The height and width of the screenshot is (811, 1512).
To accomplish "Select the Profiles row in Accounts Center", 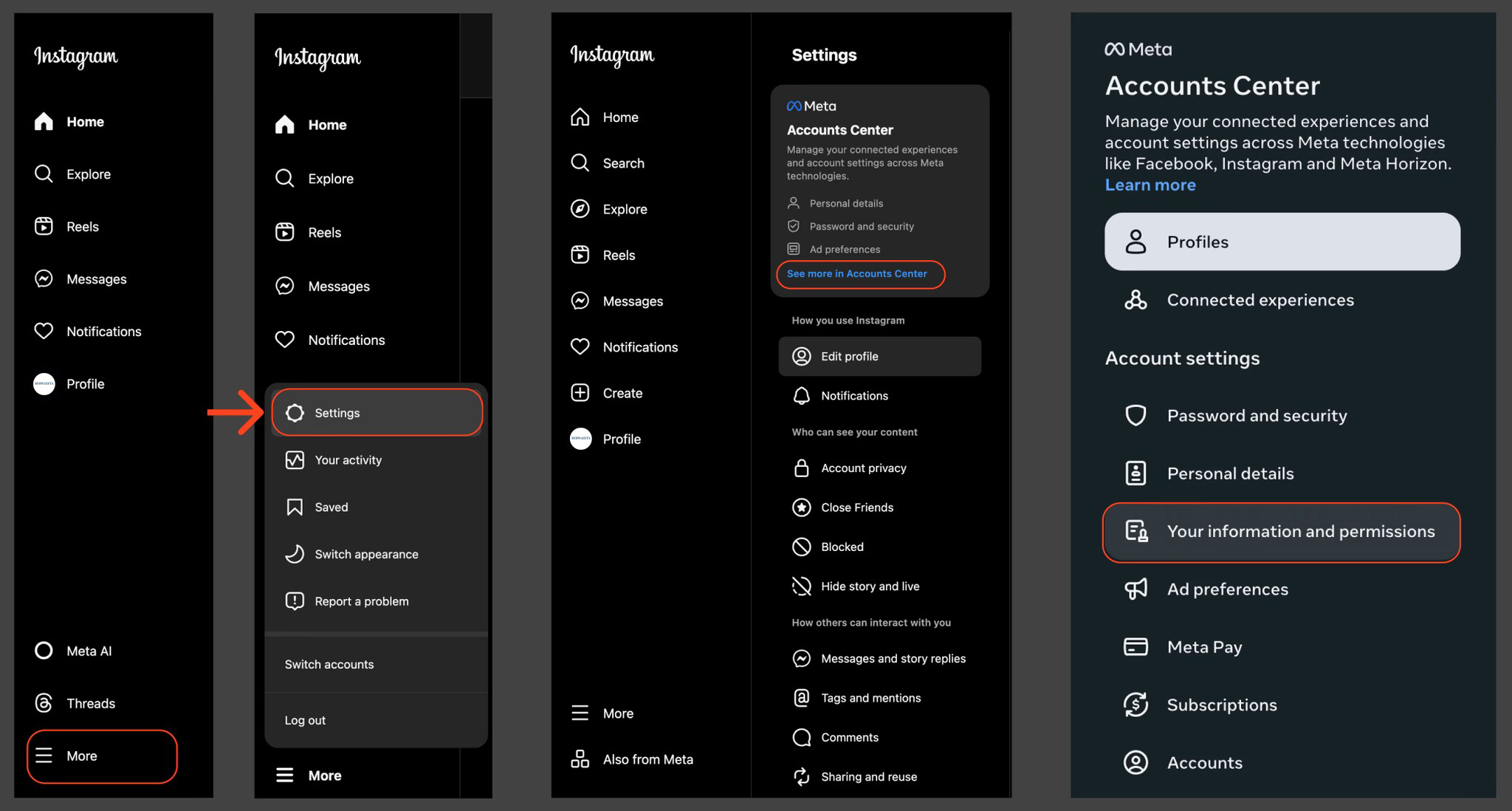I will 1281,242.
